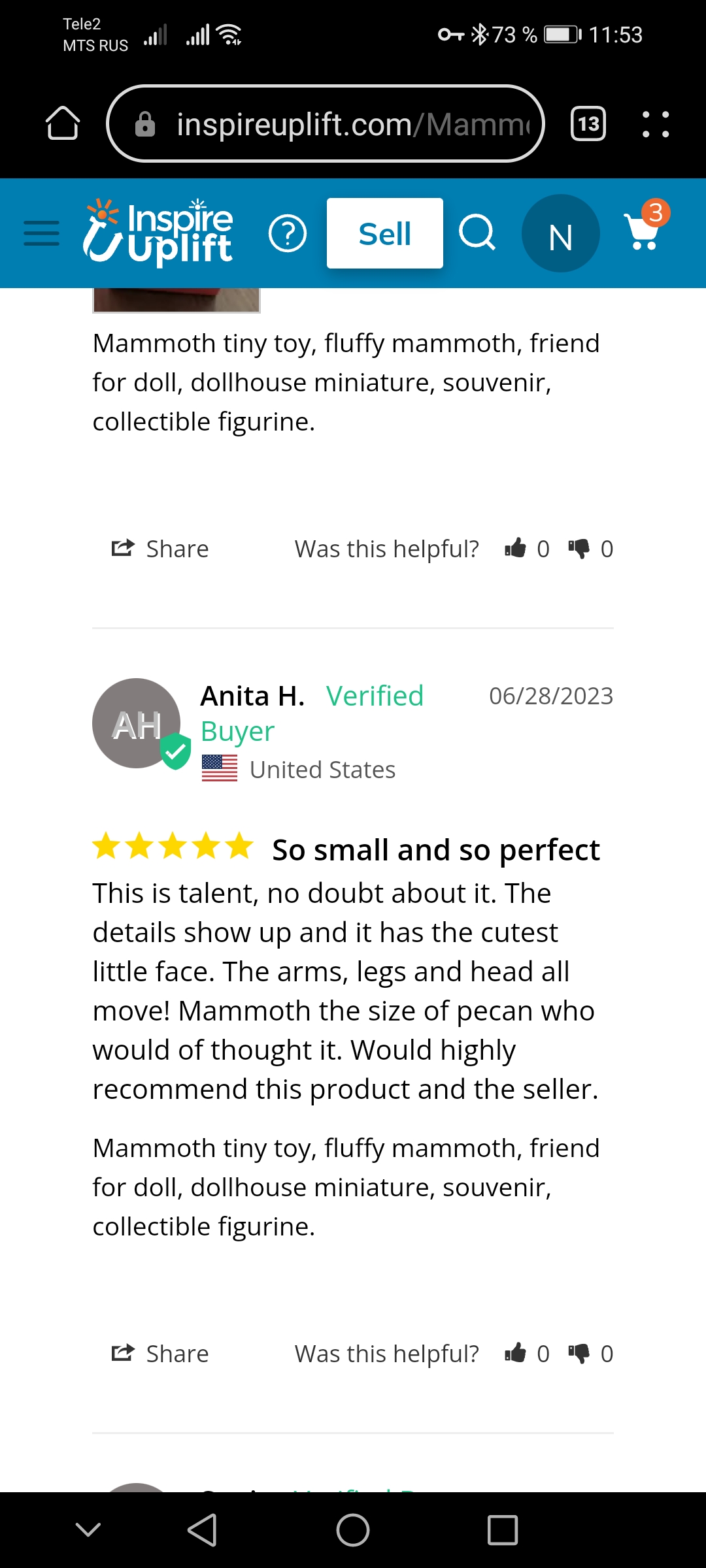This screenshot has width=706, height=1568.
Task: Open the browser four-dot menu
Action: point(656,123)
